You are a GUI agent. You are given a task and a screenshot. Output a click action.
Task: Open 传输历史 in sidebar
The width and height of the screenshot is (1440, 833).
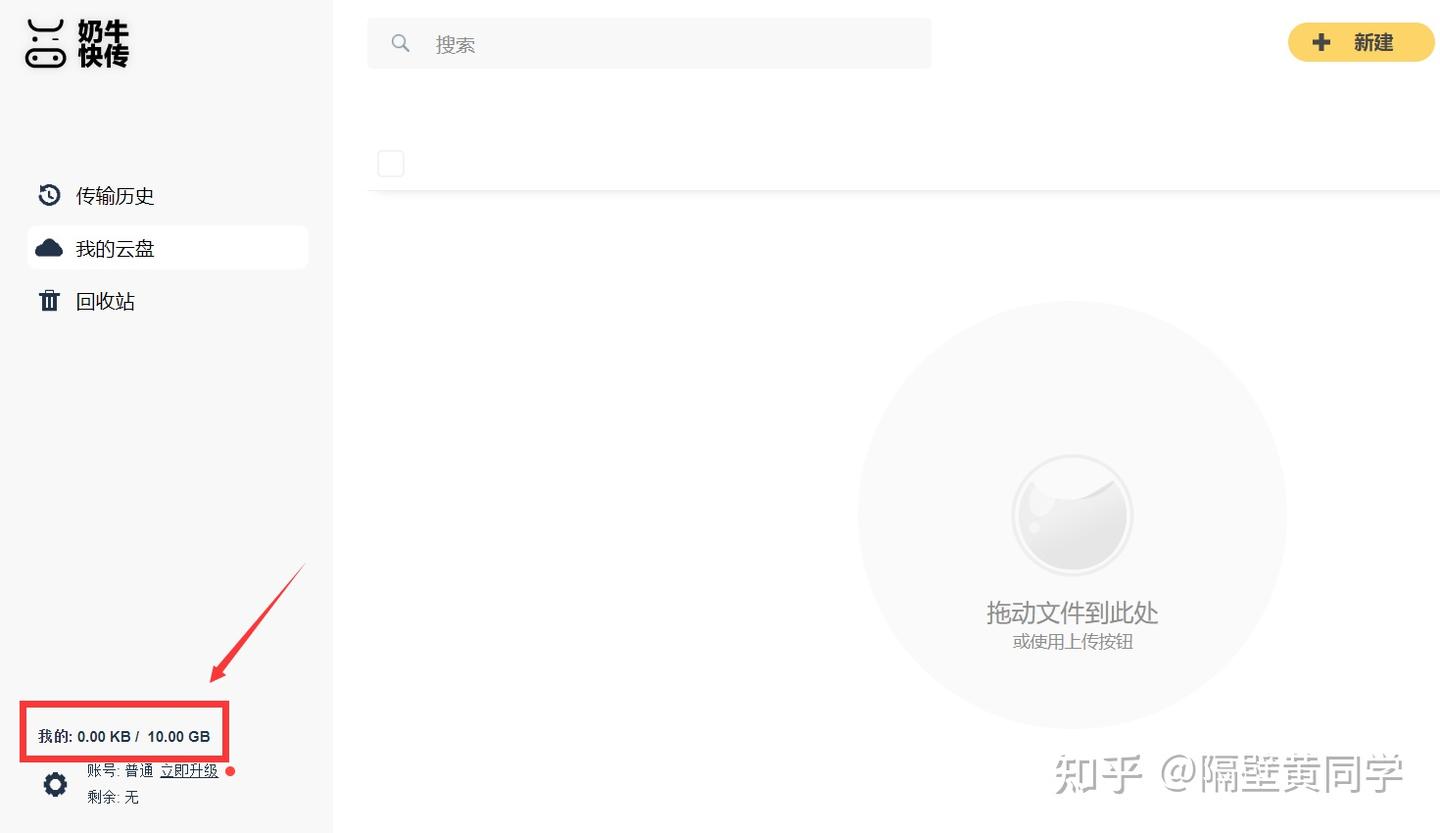coord(168,195)
